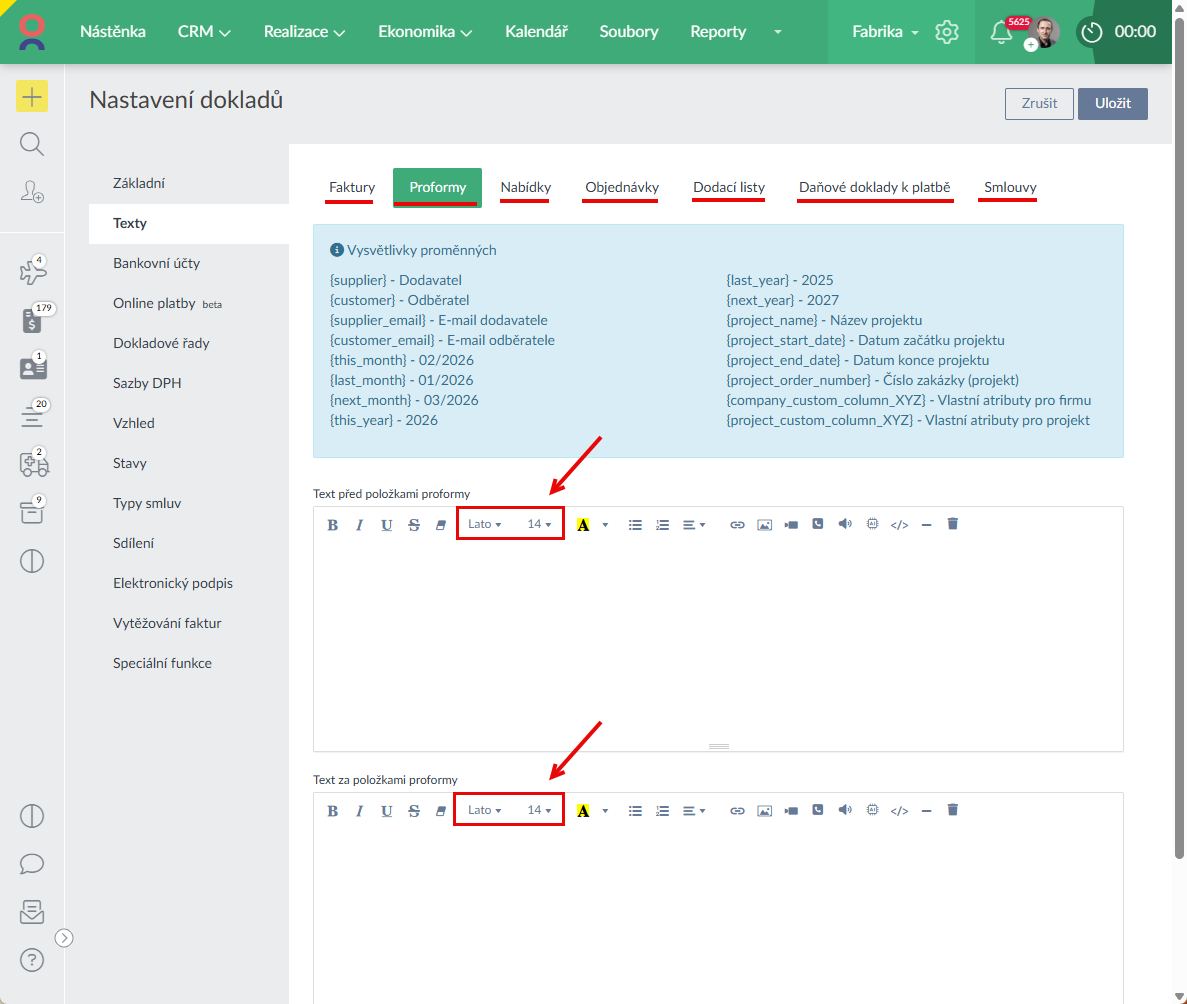This screenshot has width=1187, height=1004.
Task: Click the Uložit button
Action: point(1112,104)
